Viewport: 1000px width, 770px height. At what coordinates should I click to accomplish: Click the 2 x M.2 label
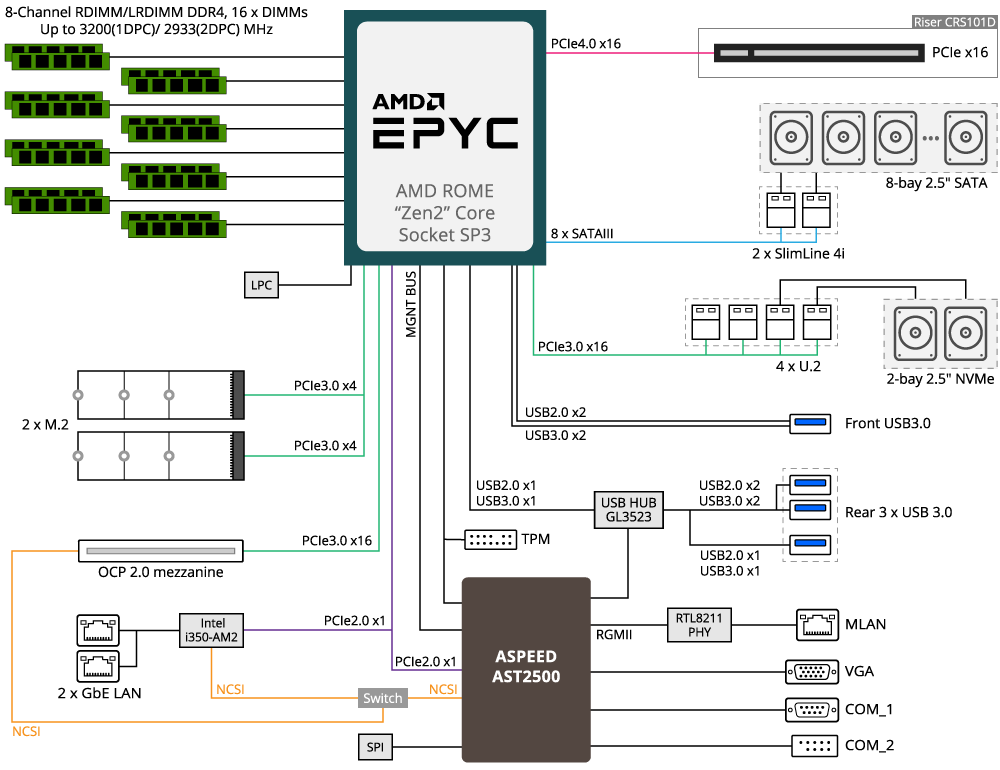pos(45,424)
